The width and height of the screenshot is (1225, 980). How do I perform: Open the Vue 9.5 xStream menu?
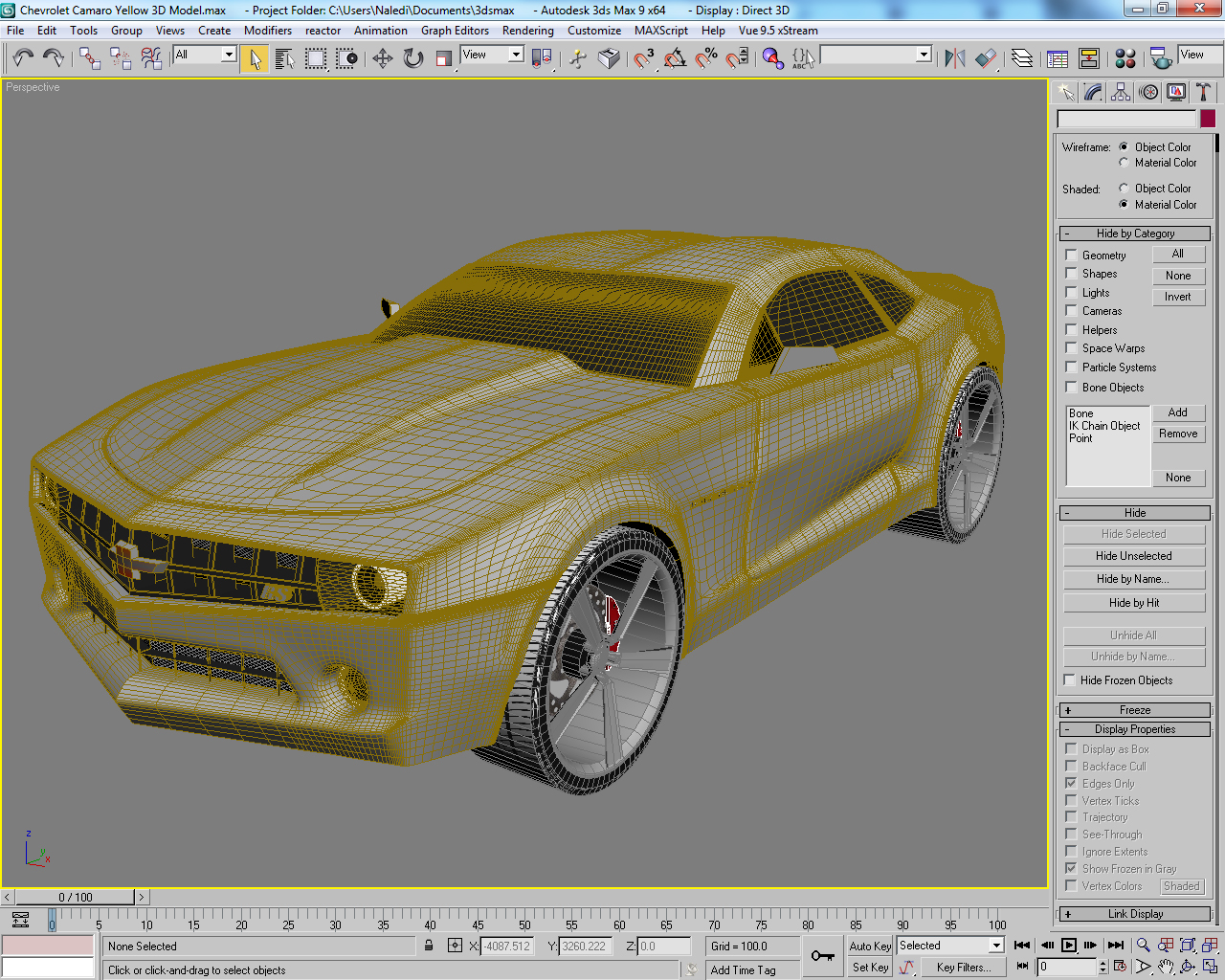(x=778, y=31)
